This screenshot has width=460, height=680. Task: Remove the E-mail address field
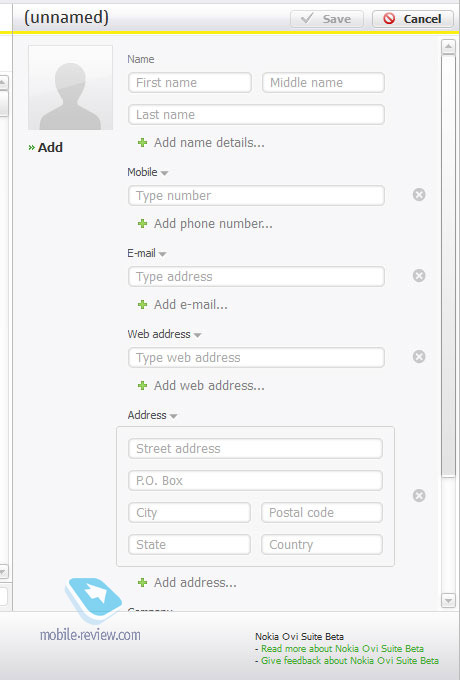point(419,276)
